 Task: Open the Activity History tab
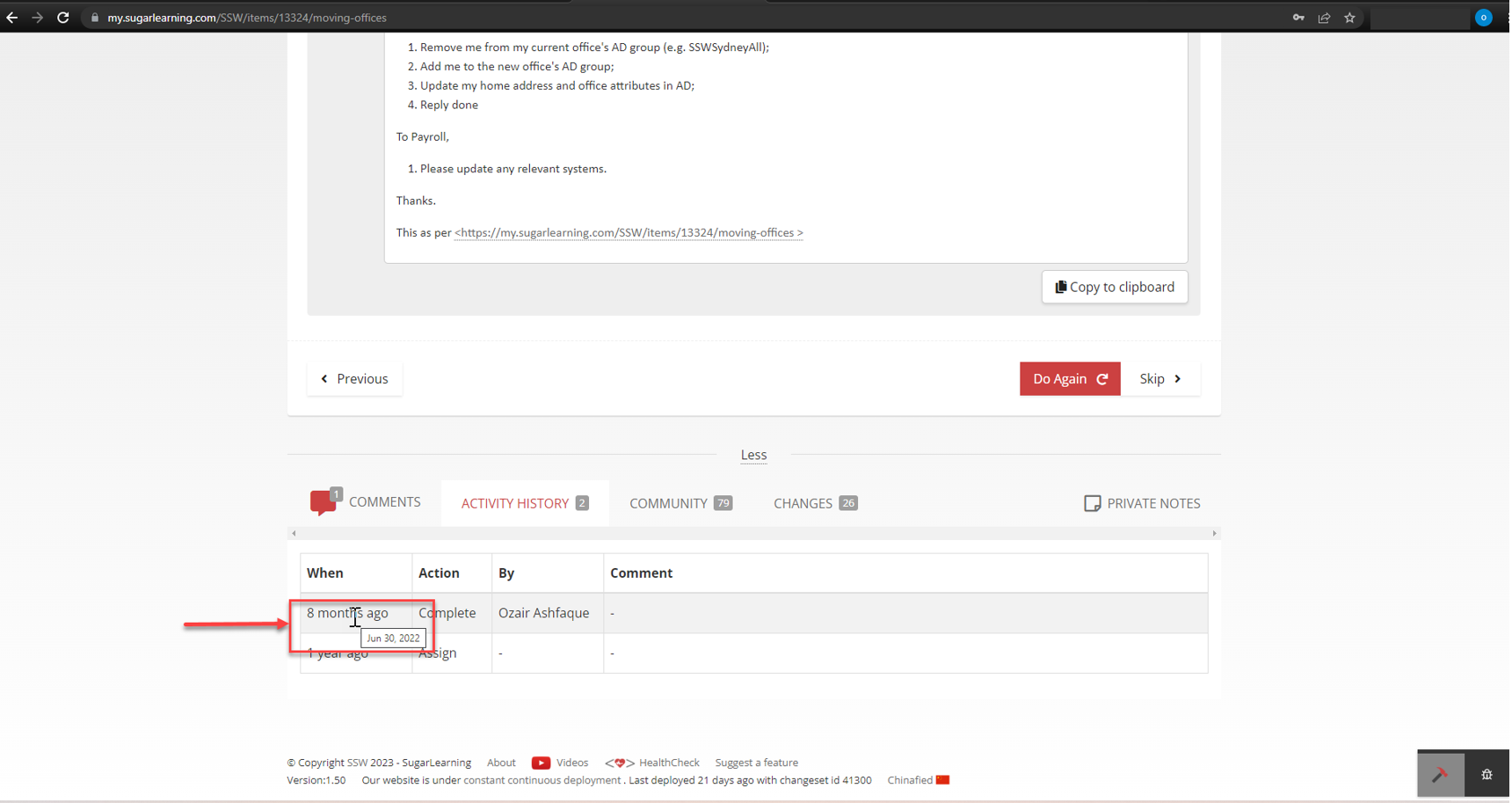[x=524, y=503]
